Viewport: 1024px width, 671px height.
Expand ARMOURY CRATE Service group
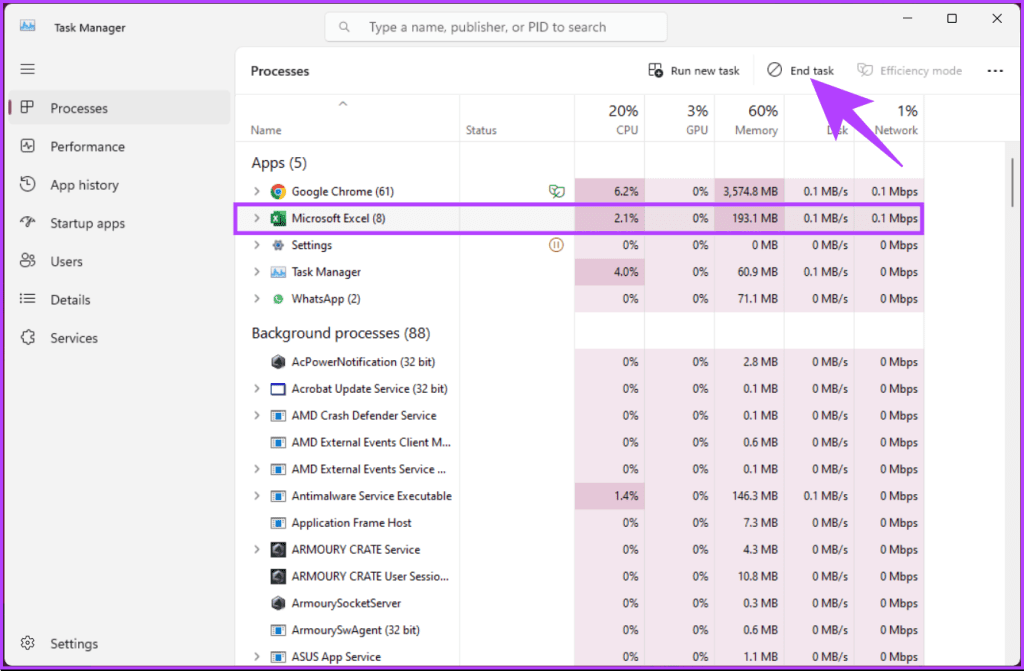pos(257,549)
